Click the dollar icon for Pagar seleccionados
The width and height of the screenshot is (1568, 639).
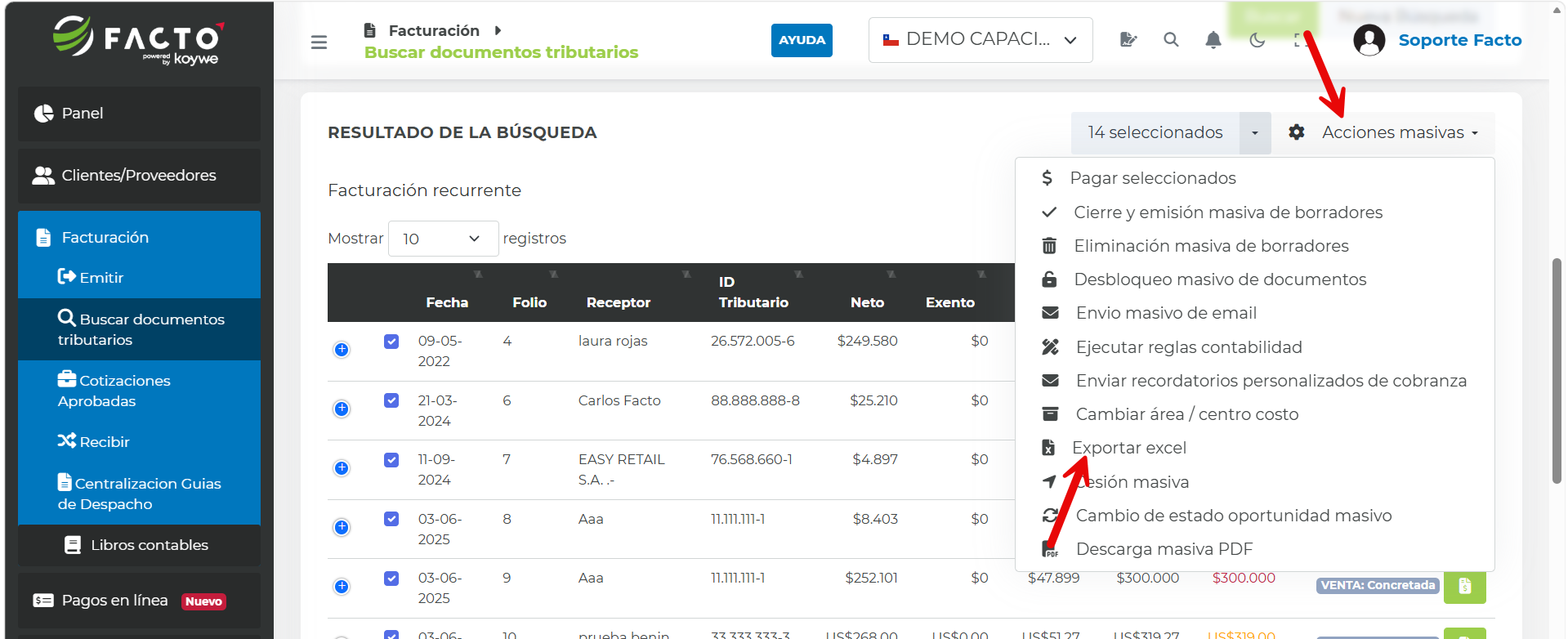click(x=1047, y=177)
